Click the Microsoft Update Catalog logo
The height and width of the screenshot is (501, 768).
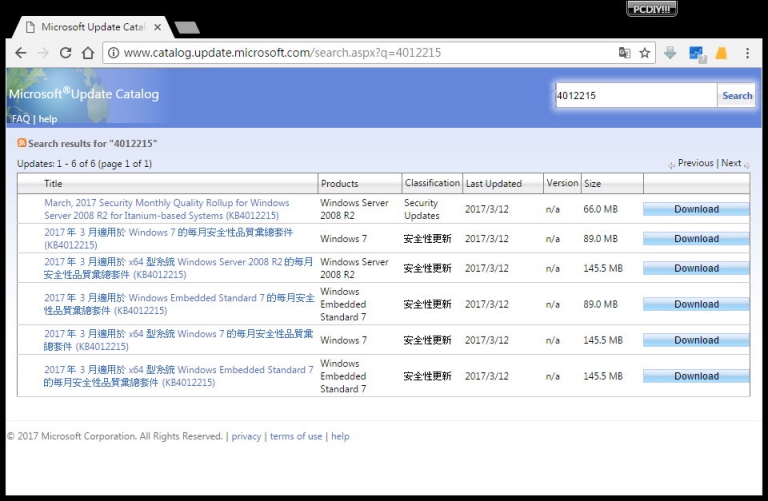84,94
